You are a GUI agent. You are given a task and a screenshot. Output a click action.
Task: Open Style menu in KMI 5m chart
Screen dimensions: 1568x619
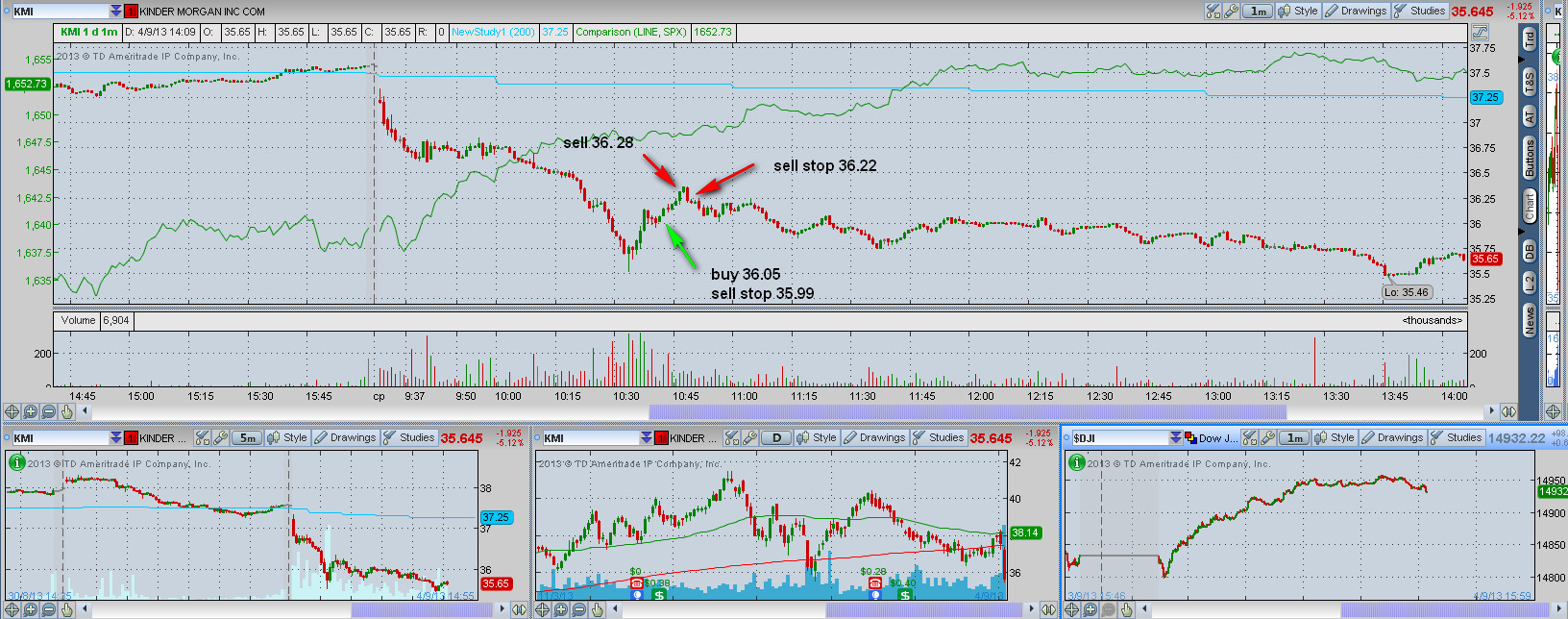pos(288,437)
